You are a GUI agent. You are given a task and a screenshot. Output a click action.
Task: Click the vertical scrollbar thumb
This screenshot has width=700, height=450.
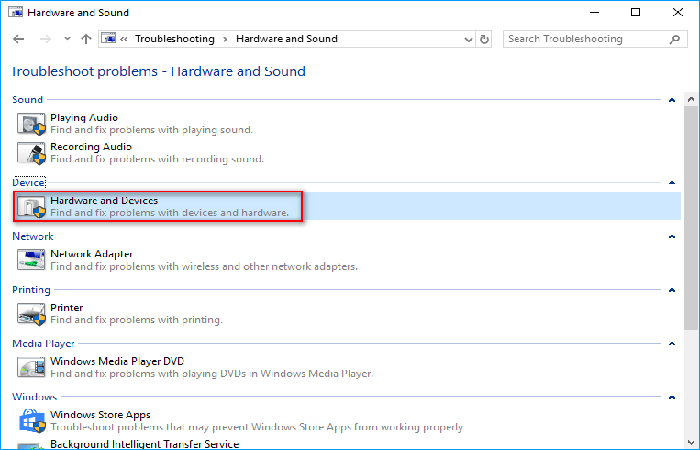[x=691, y=218]
